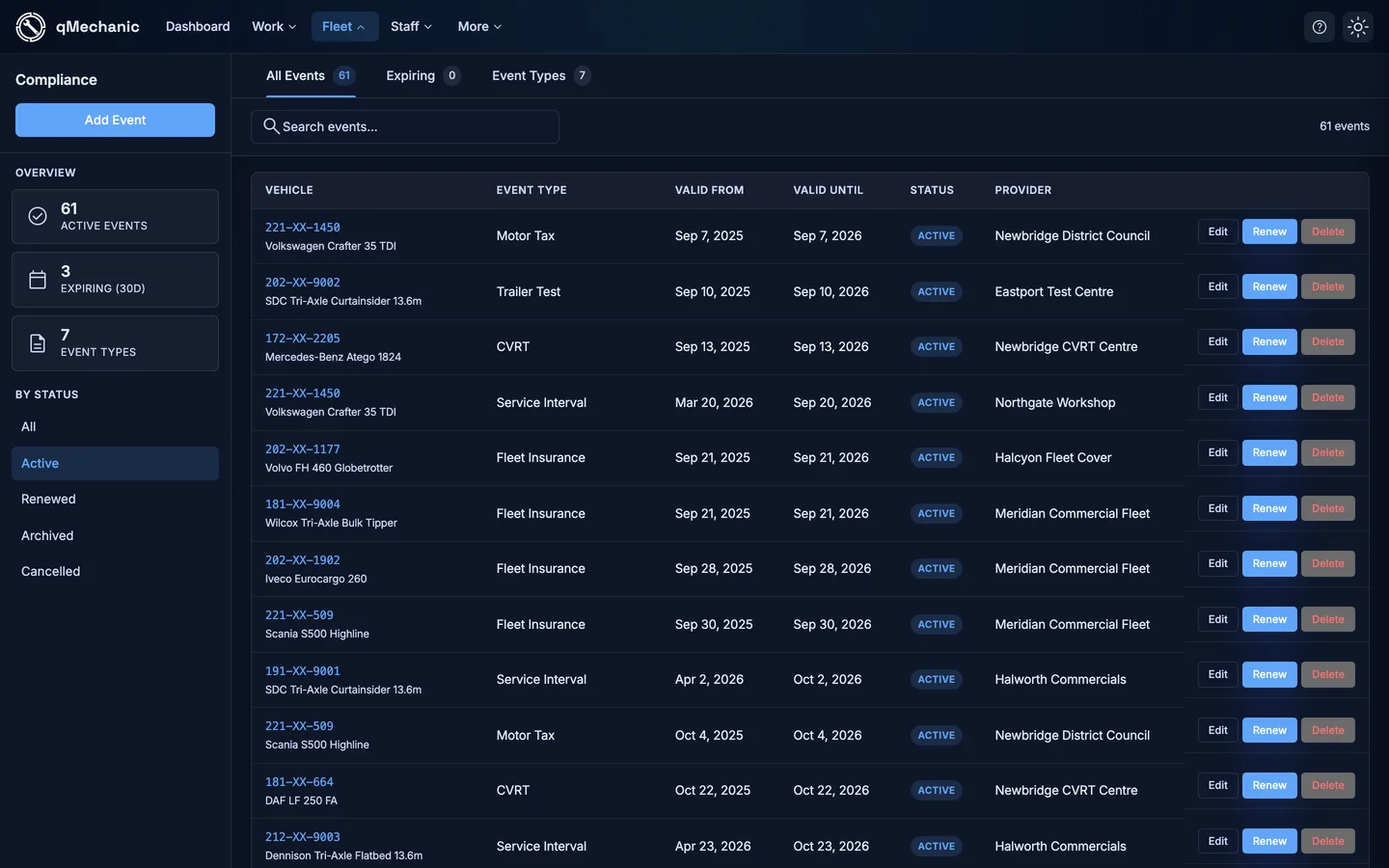Click the Eastport Test Centre provider
The width and height of the screenshot is (1389, 868).
tap(1053, 291)
